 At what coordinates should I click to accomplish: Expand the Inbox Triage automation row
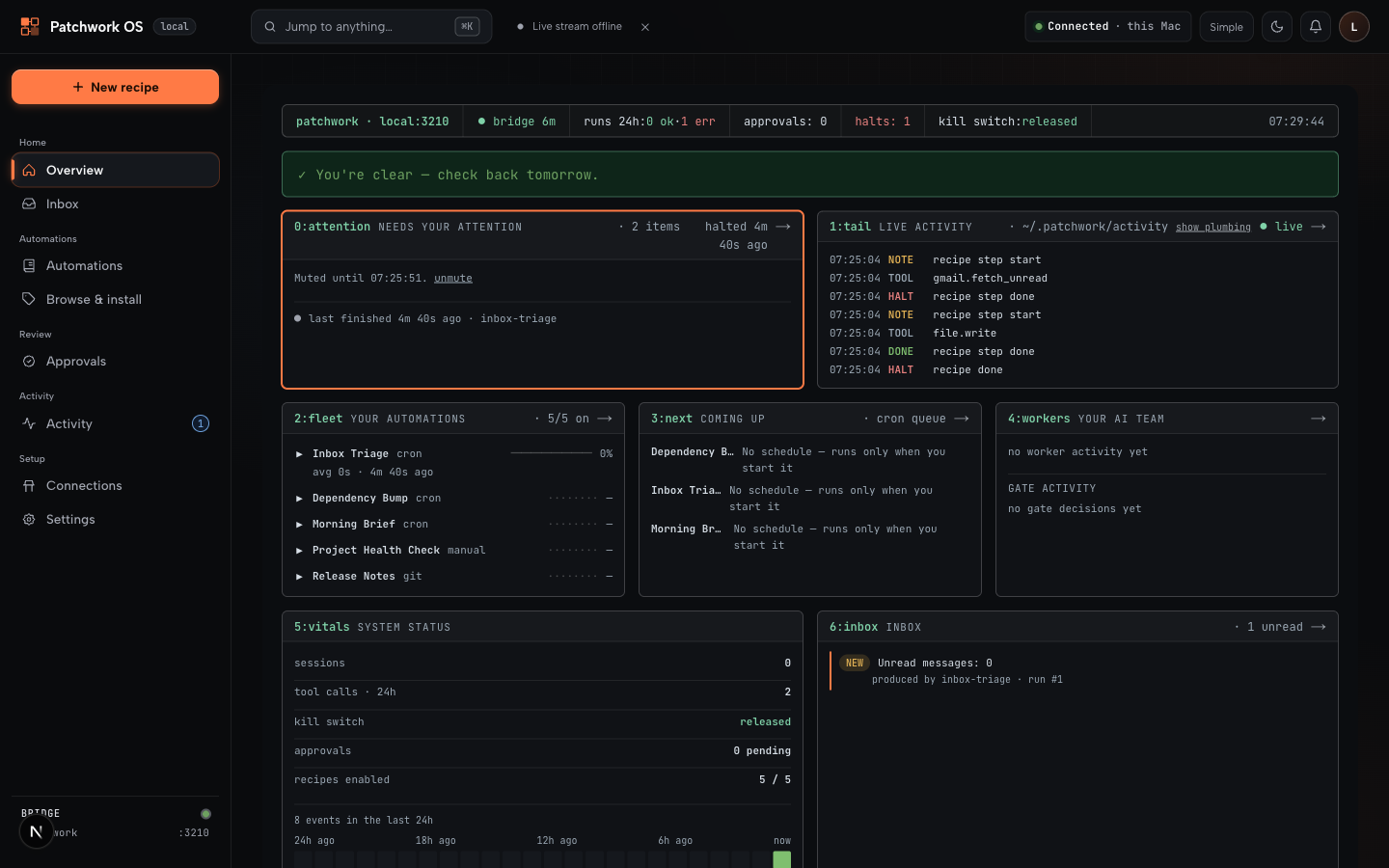click(x=453, y=462)
